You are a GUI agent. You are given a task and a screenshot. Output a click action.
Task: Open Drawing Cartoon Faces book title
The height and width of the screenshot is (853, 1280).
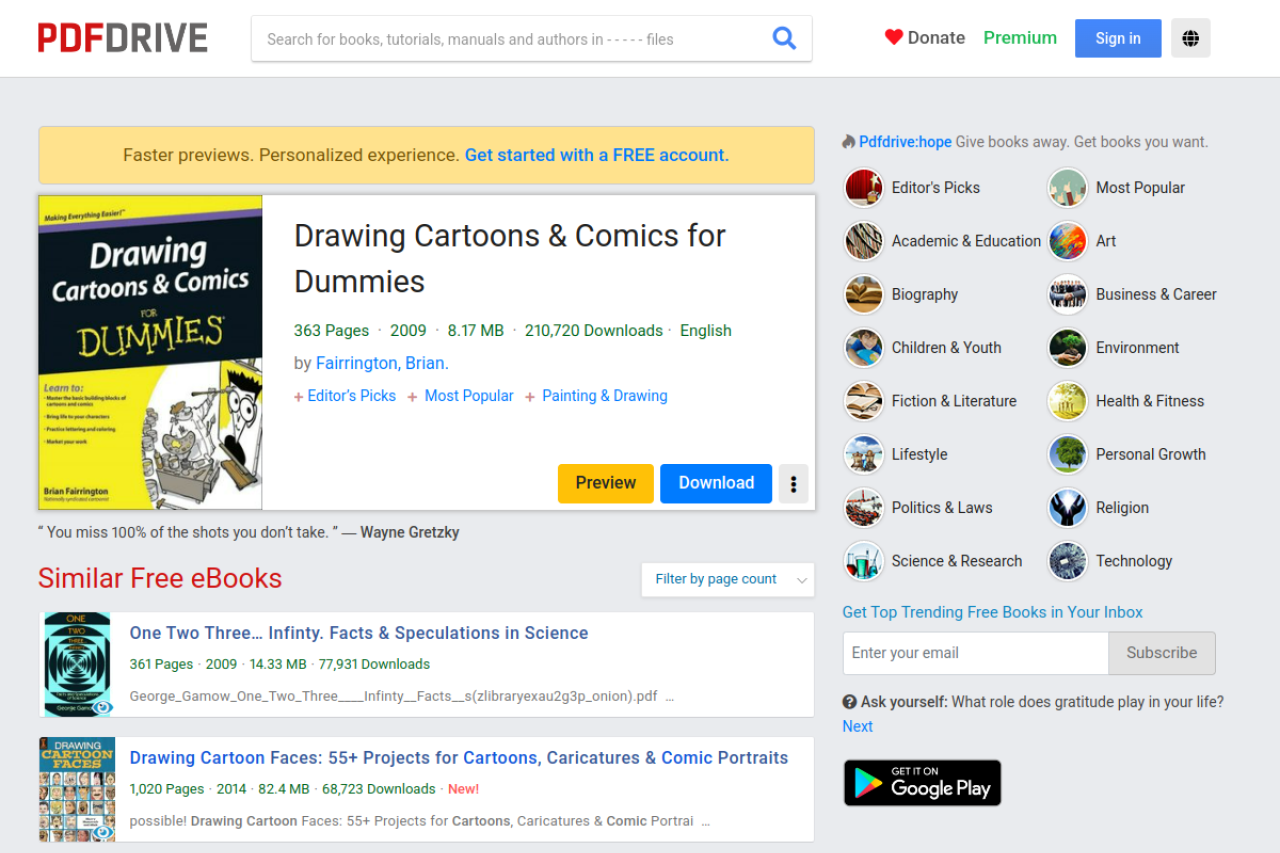[x=459, y=758]
